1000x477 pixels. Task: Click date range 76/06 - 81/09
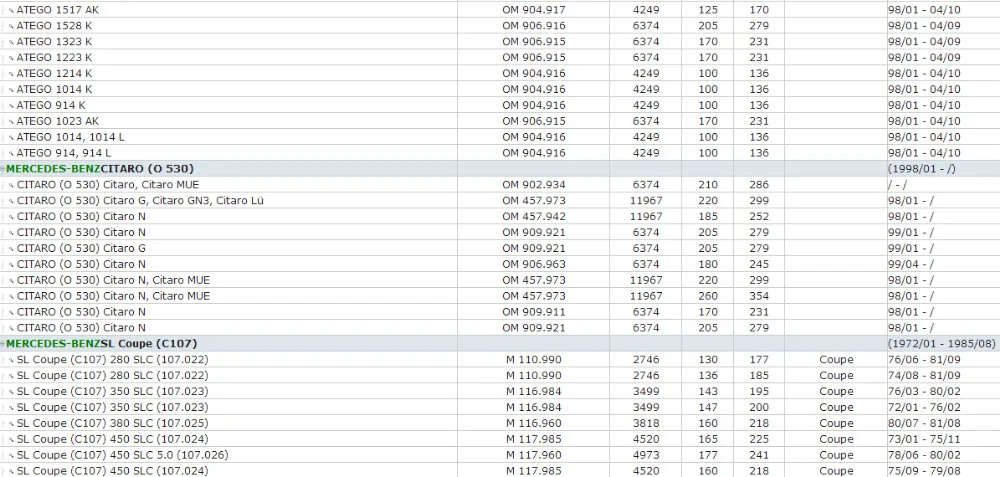[x=923, y=360]
